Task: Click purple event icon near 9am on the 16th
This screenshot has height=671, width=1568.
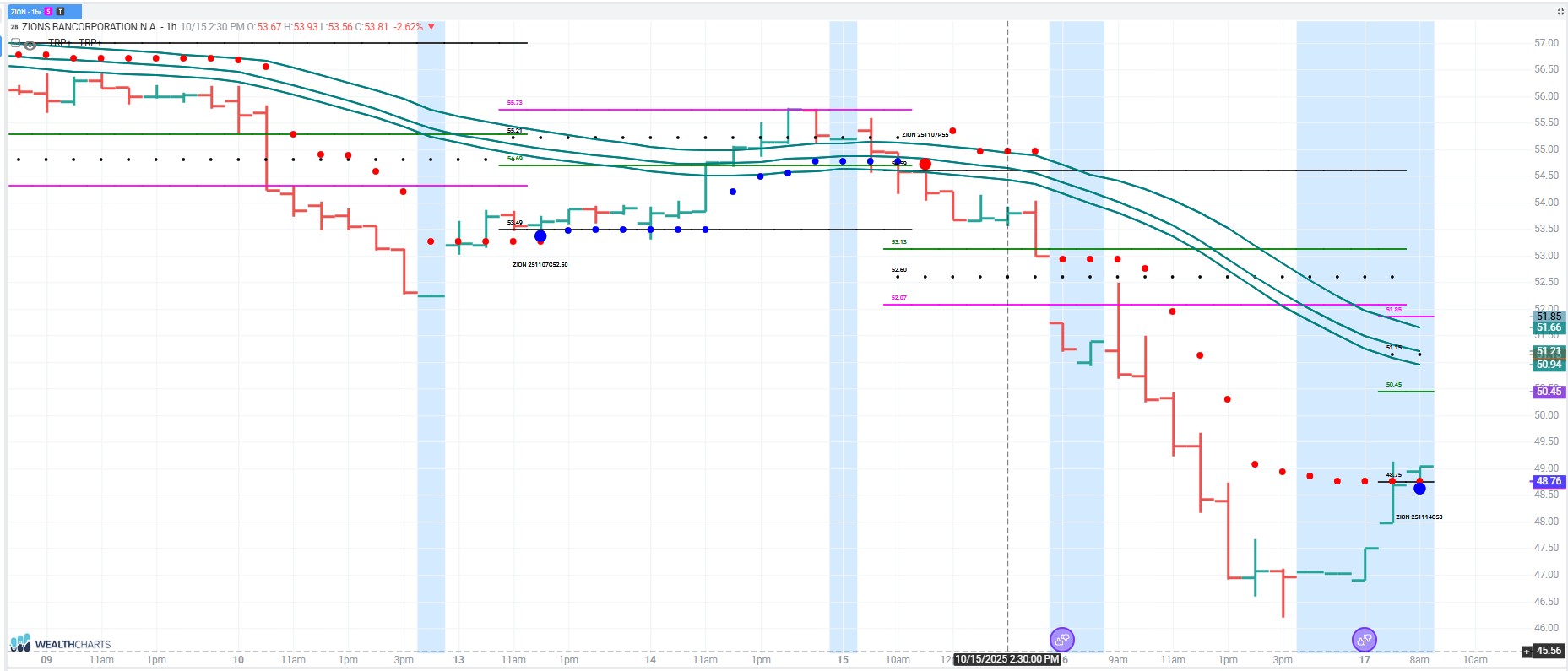Action: coord(1061,640)
